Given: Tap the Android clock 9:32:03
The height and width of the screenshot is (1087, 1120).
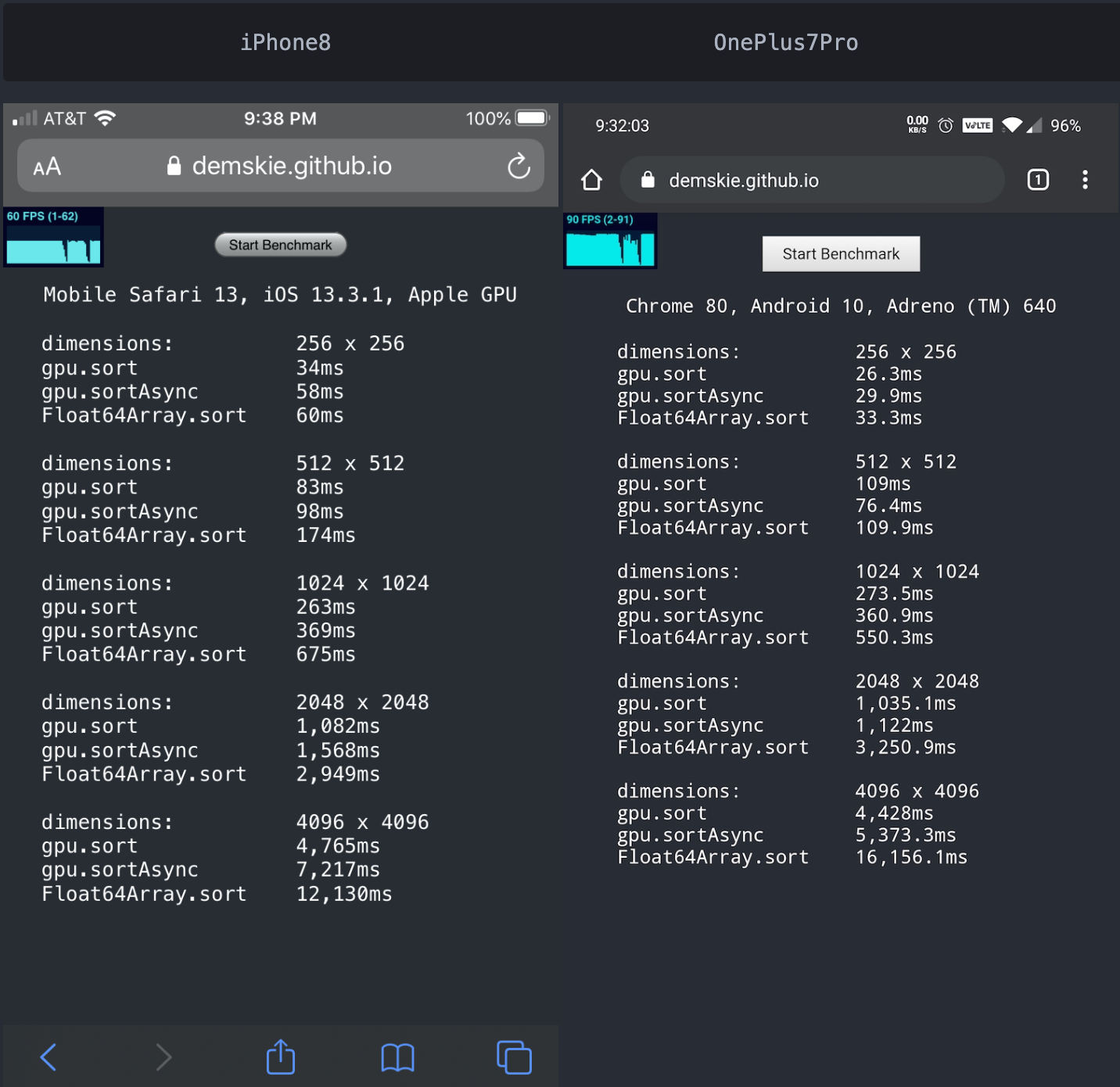Looking at the screenshot, I should (x=622, y=126).
